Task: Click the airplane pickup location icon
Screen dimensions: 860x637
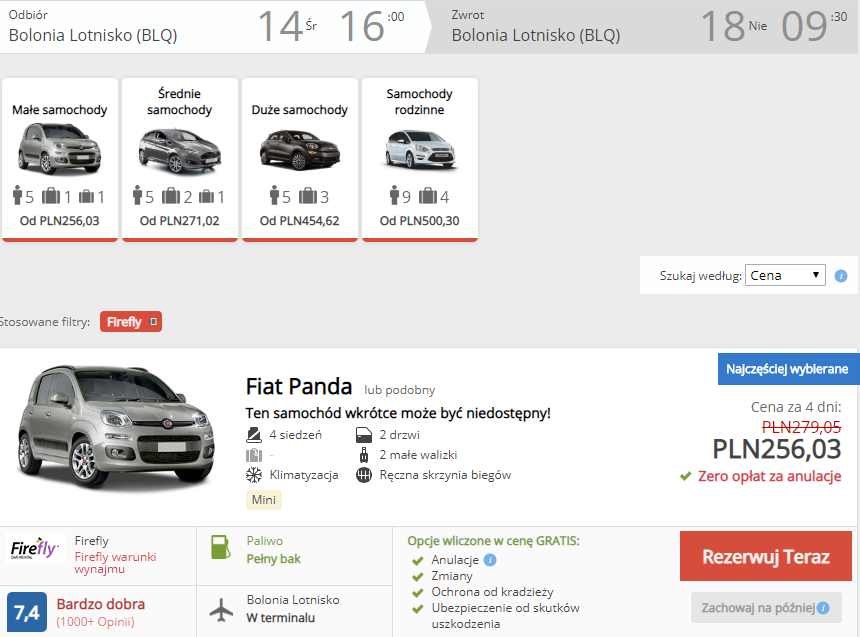Action: (221, 610)
